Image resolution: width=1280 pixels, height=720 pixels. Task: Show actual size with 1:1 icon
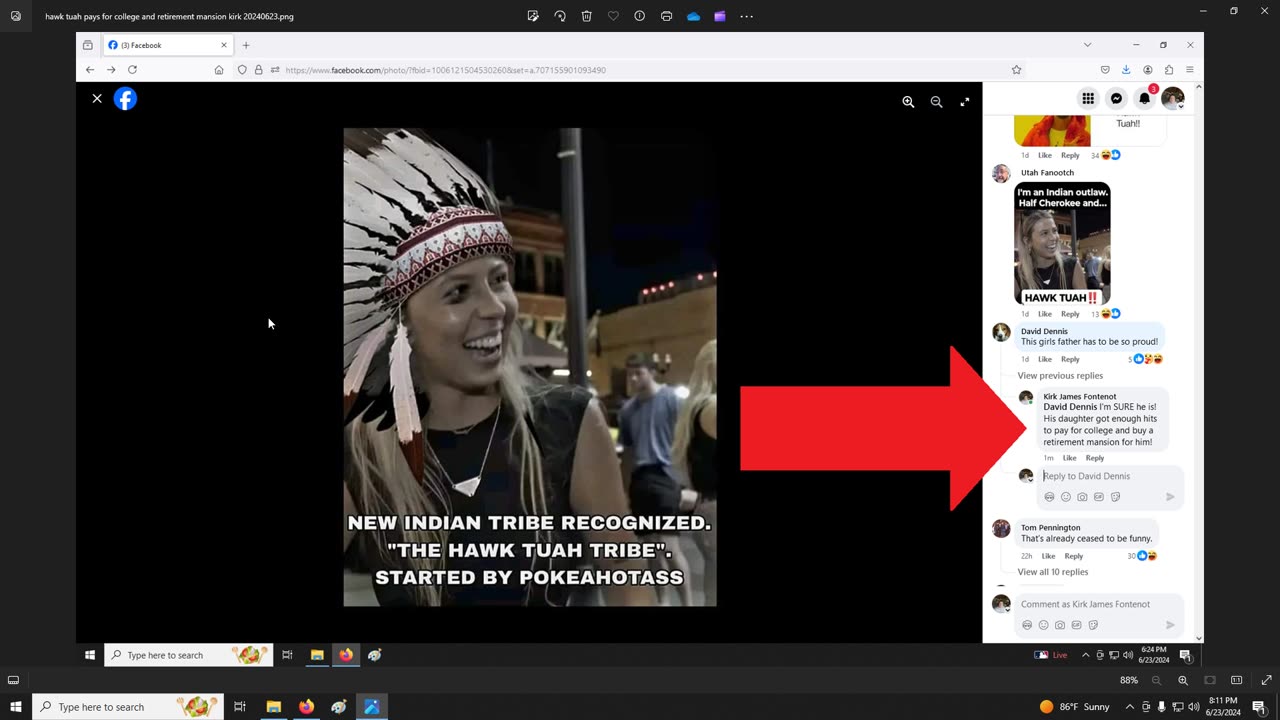click(1237, 680)
